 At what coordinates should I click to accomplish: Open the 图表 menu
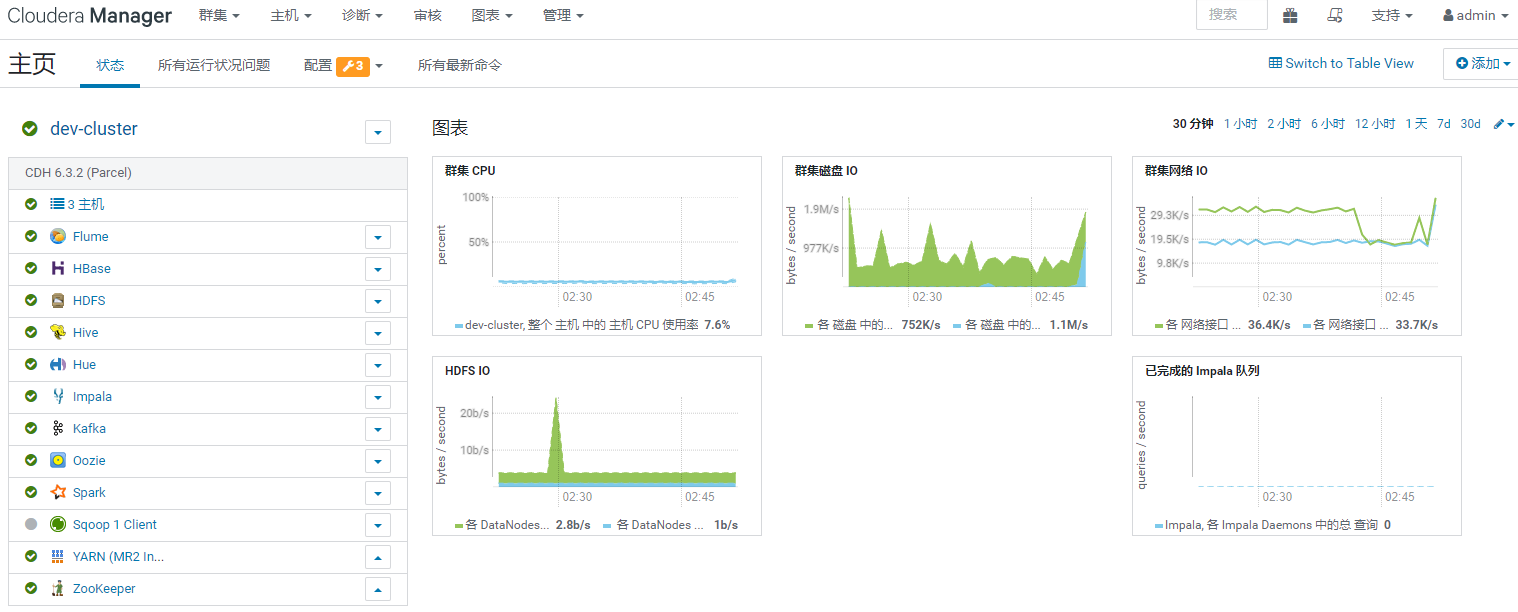(492, 16)
